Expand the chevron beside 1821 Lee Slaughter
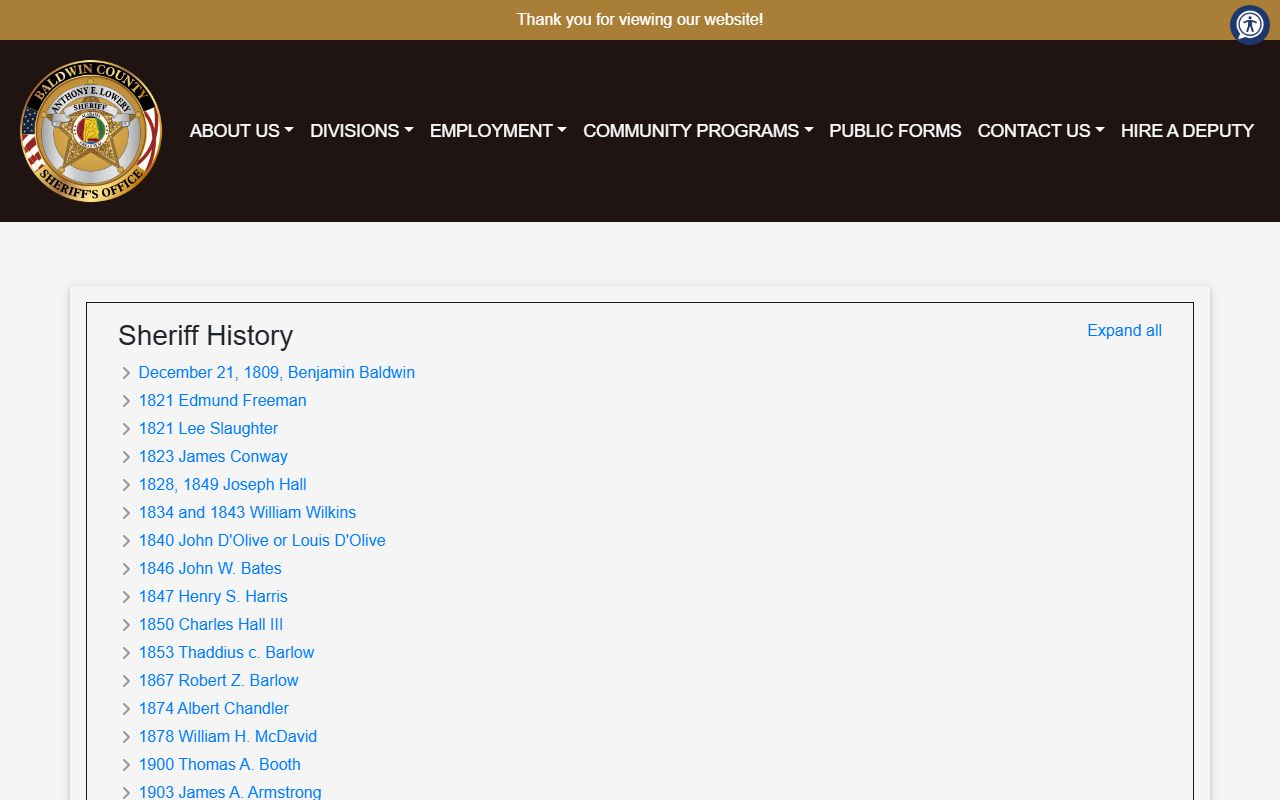This screenshot has height=800, width=1280. (x=126, y=429)
